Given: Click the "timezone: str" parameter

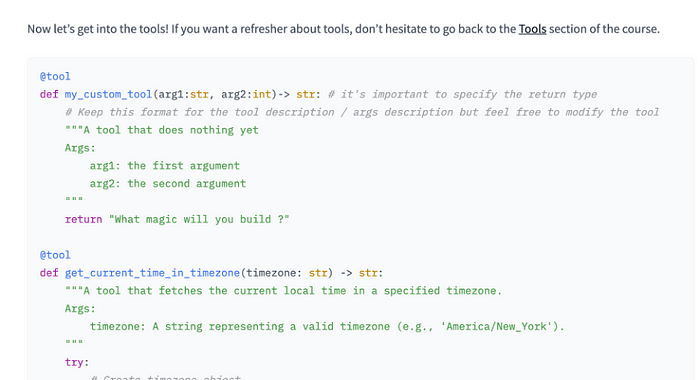Looking at the screenshot, I should [x=287, y=273].
